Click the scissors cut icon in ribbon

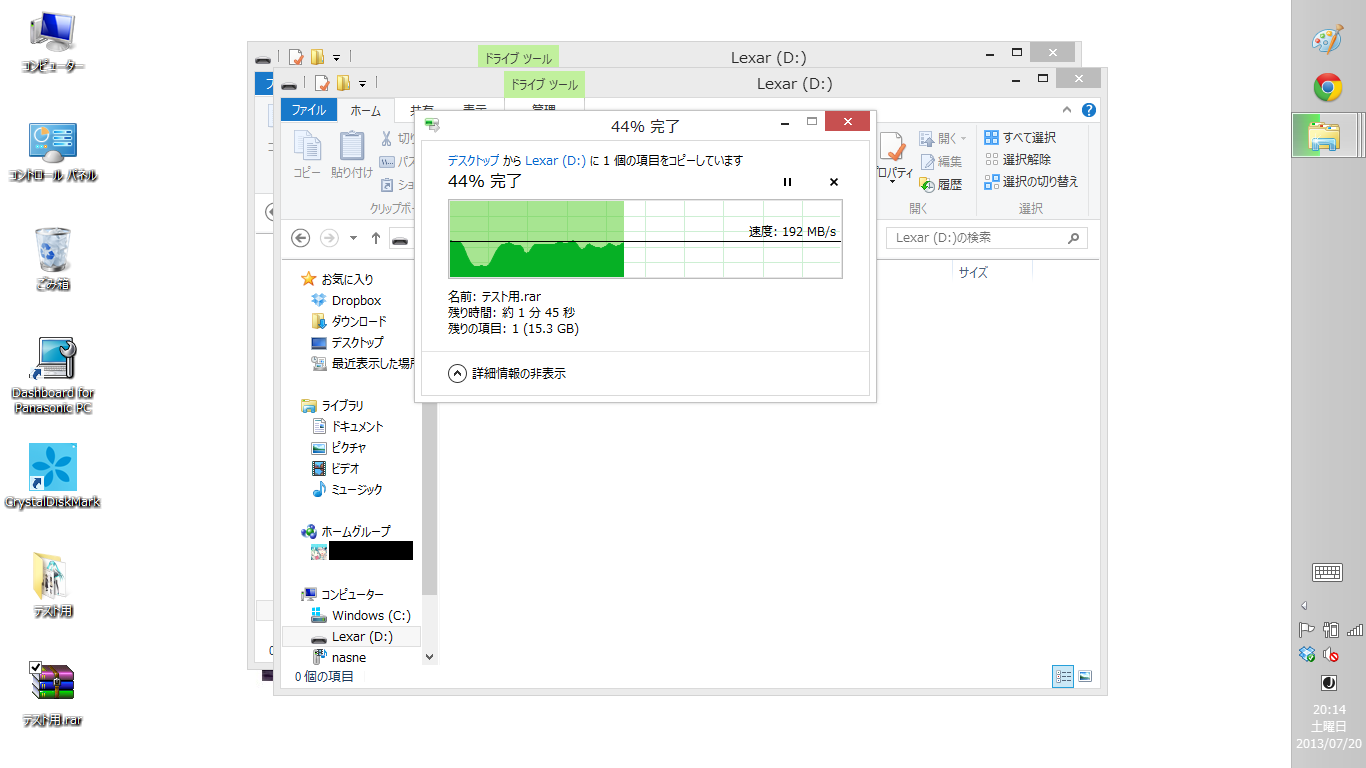pyautogui.click(x=387, y=138)
